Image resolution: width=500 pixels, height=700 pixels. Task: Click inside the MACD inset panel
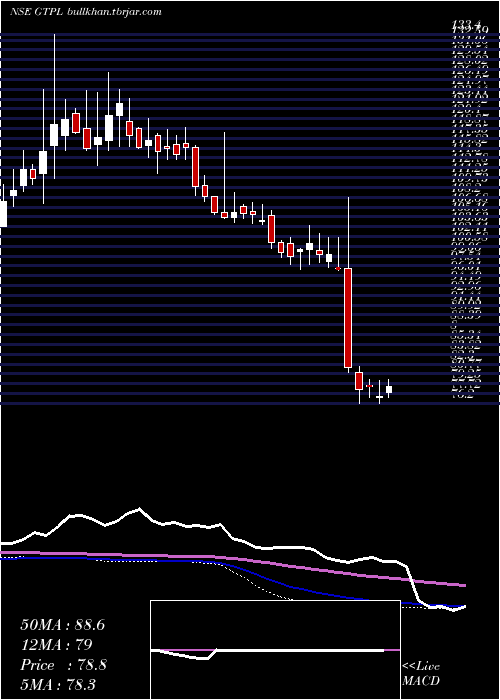click(275, 650)
